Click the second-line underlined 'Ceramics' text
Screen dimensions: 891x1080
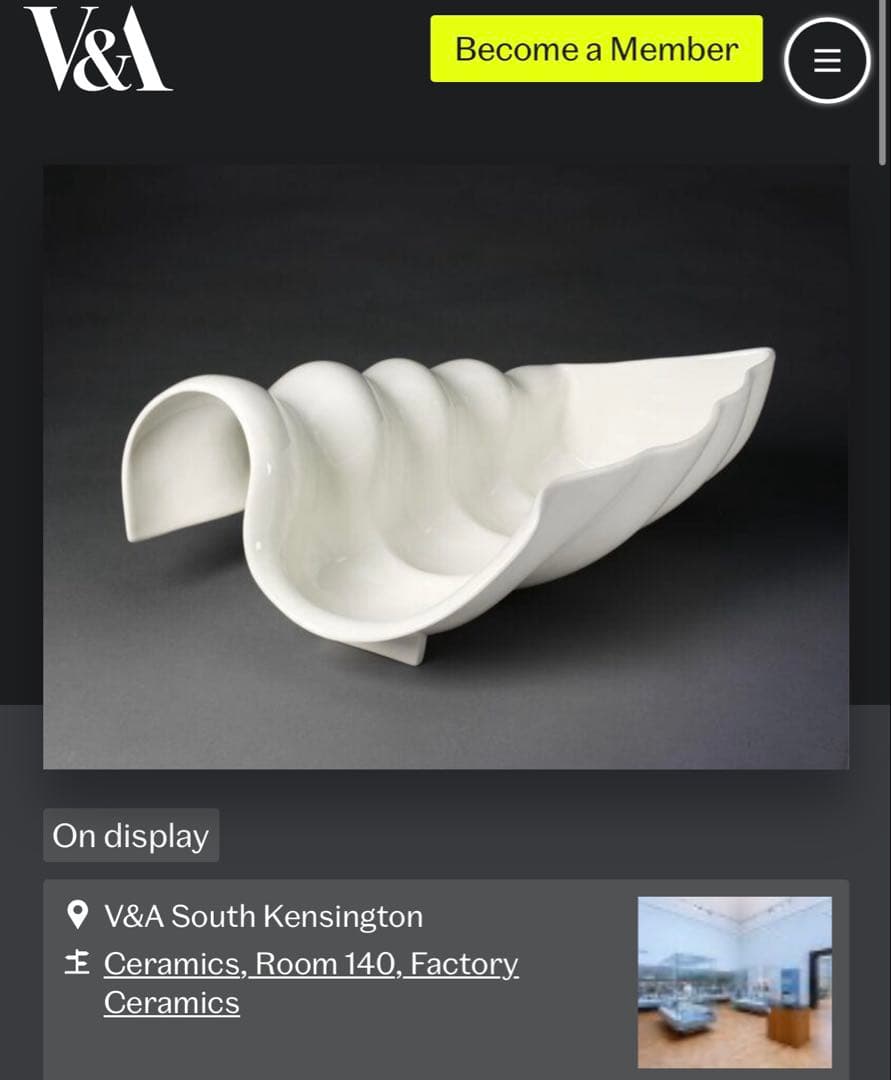pyautogui.click(x=171, y=1003)
